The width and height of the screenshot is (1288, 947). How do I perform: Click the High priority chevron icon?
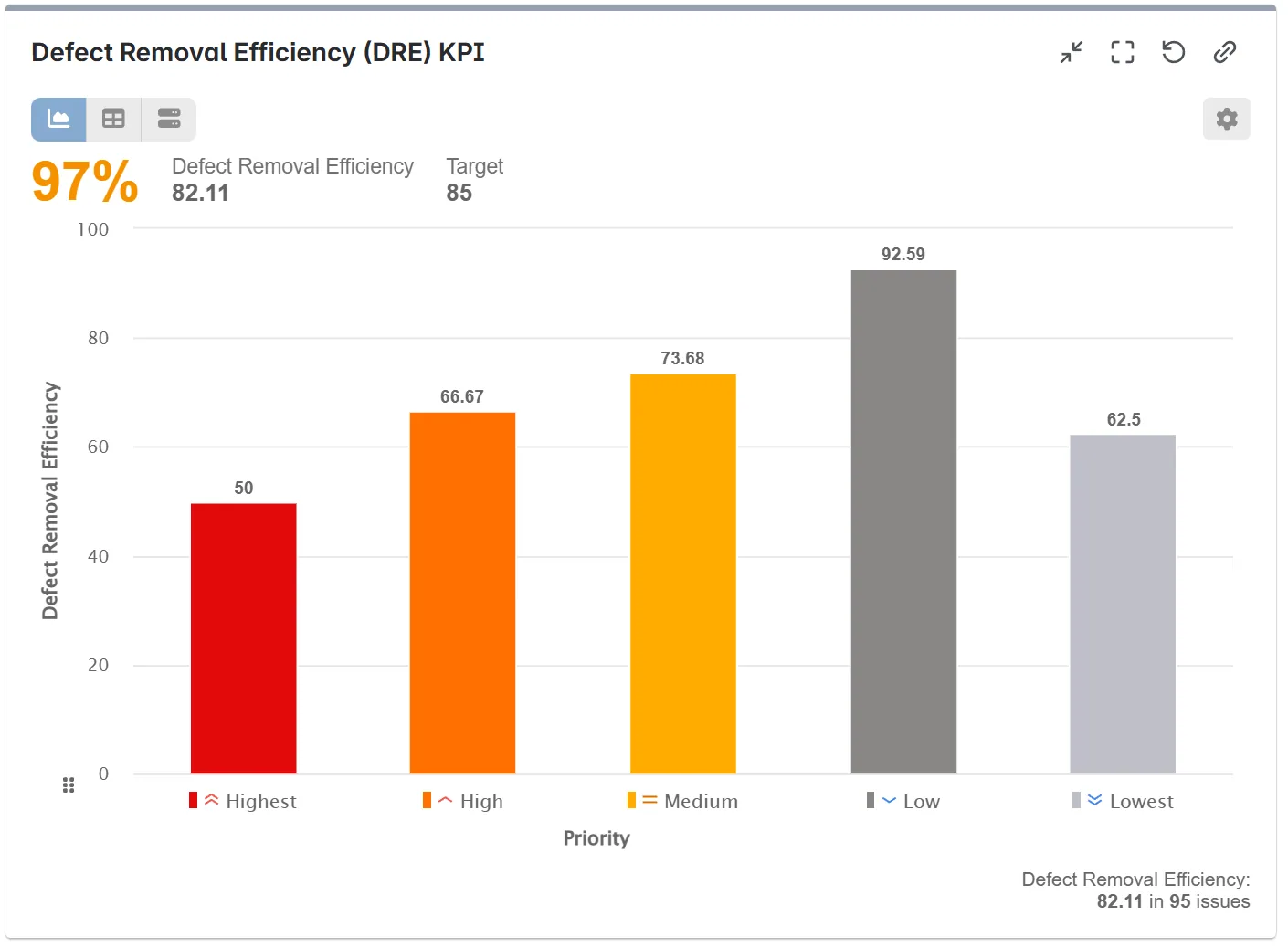pos(446,800)
